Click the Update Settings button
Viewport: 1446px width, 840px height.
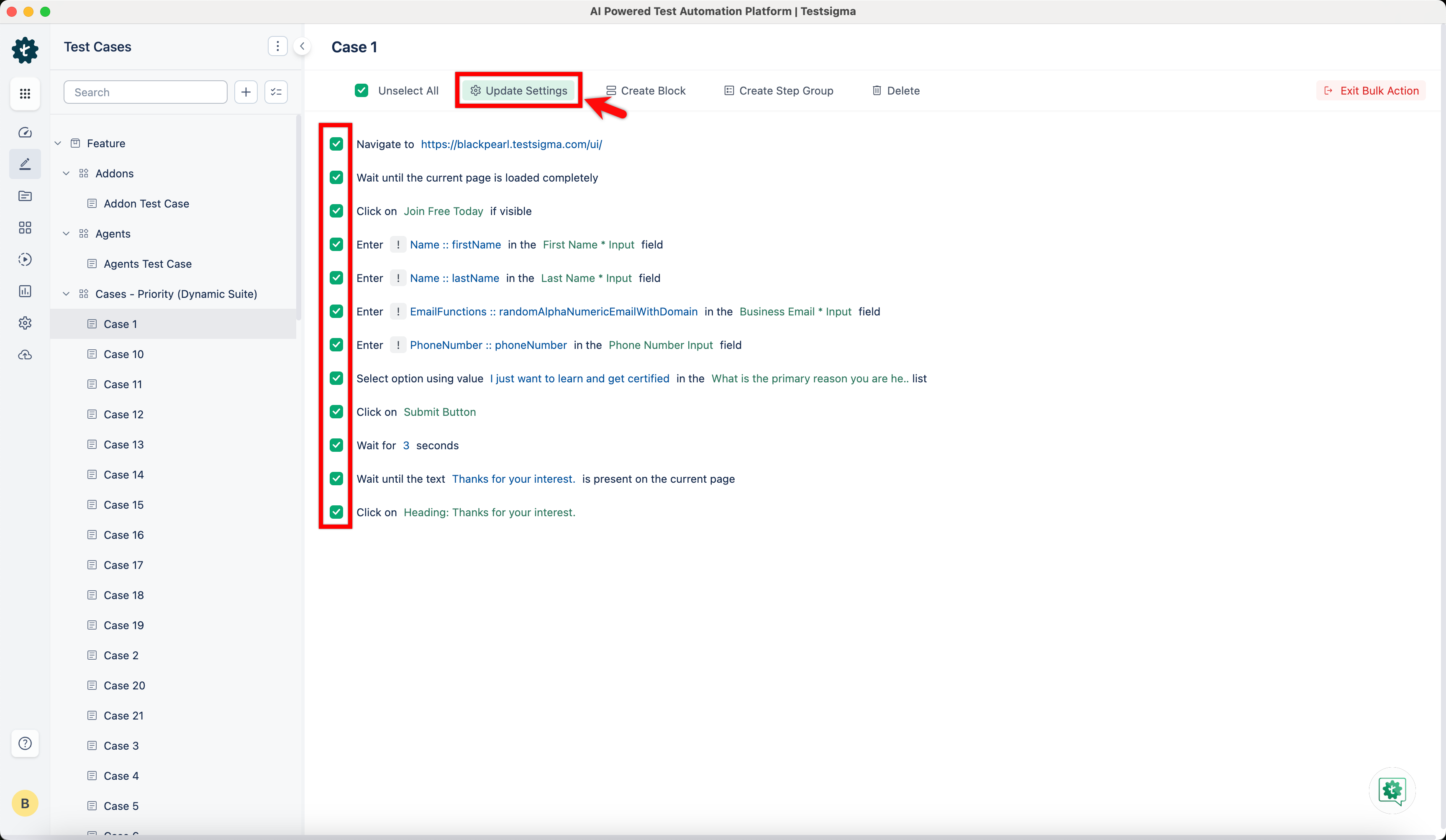click(519, 91)
